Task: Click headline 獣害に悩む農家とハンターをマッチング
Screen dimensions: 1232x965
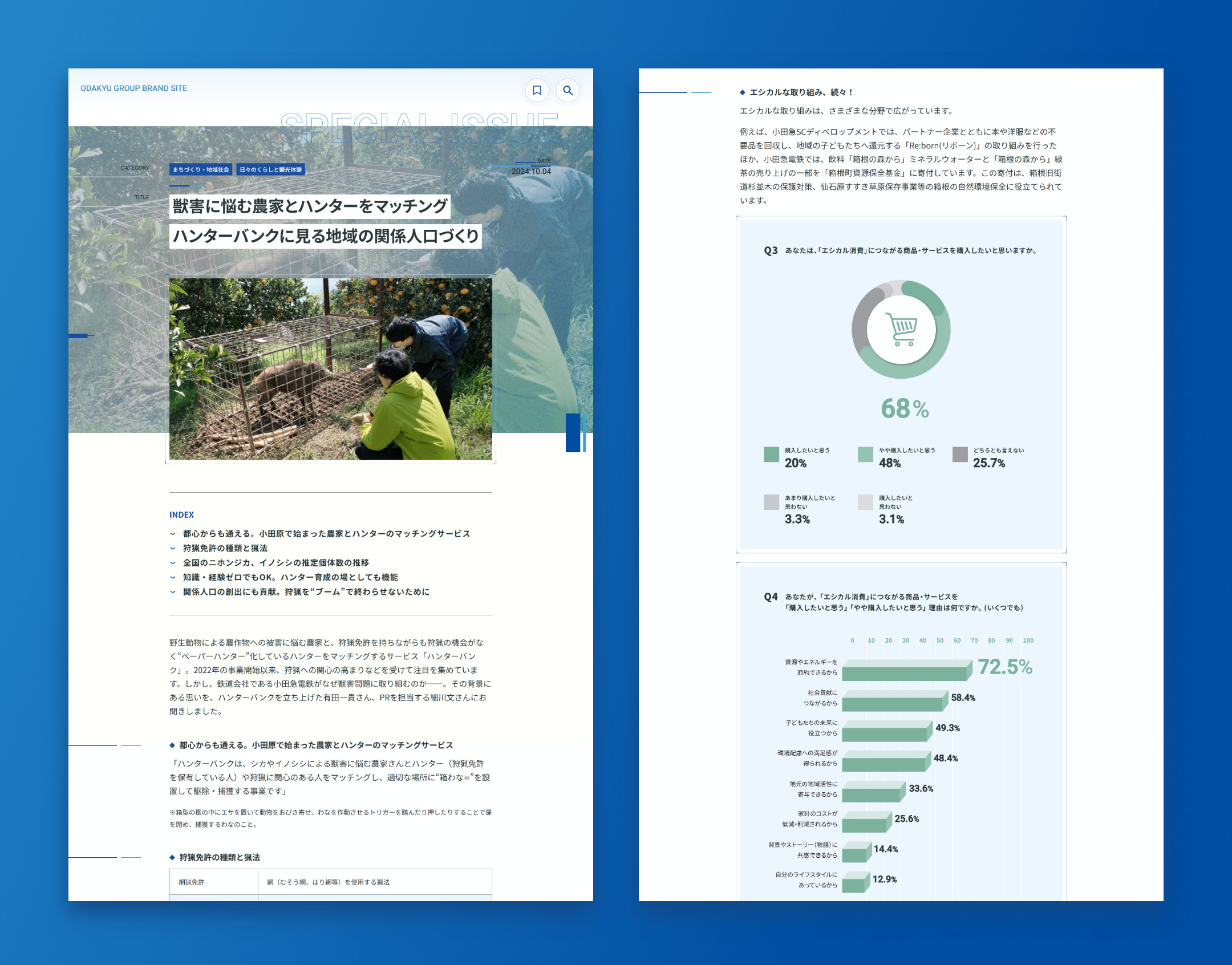Action: point(310,206)
